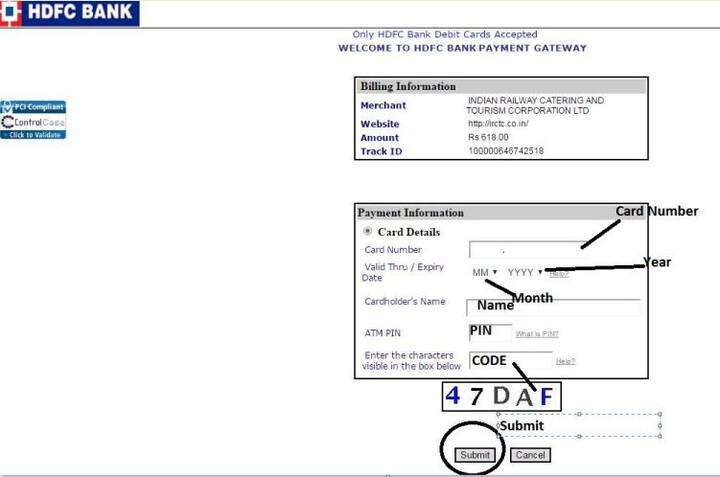Screen dimensions: 720x477
Task: Open the MM expiry month dropdown
Action: pos(484,272)
